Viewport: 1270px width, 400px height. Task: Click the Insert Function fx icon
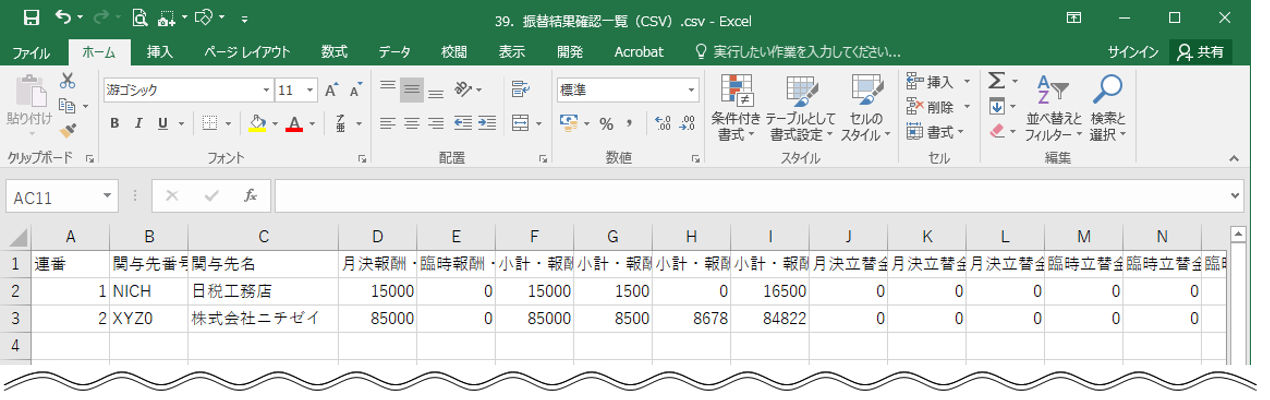tap(251, 197)
